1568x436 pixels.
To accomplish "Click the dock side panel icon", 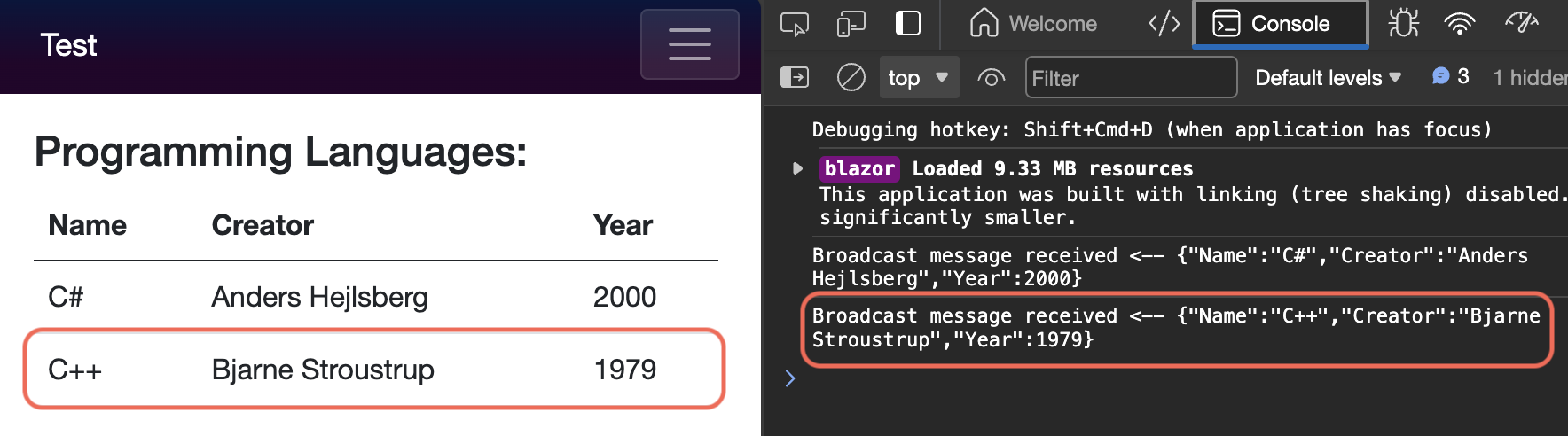I will tap(908, 24).
